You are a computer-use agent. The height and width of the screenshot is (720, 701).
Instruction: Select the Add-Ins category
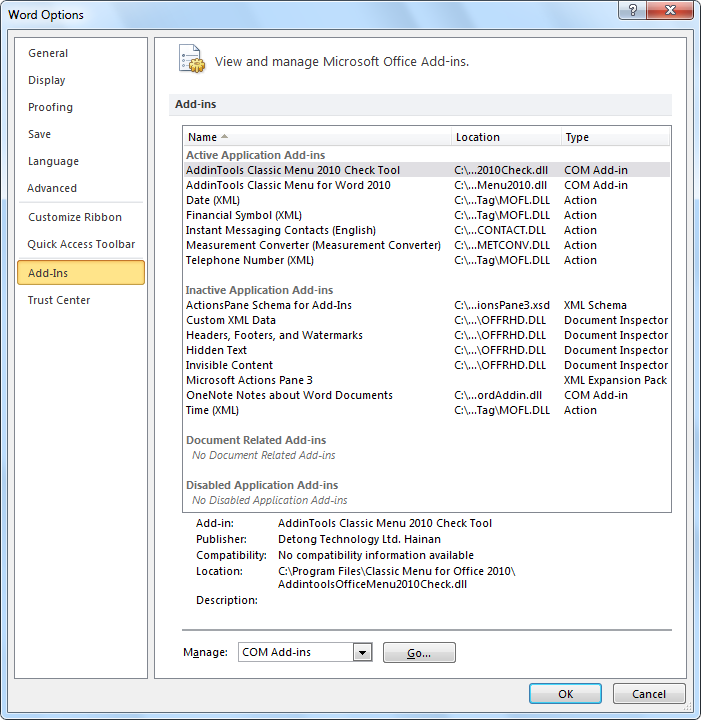tap(81, 273)
